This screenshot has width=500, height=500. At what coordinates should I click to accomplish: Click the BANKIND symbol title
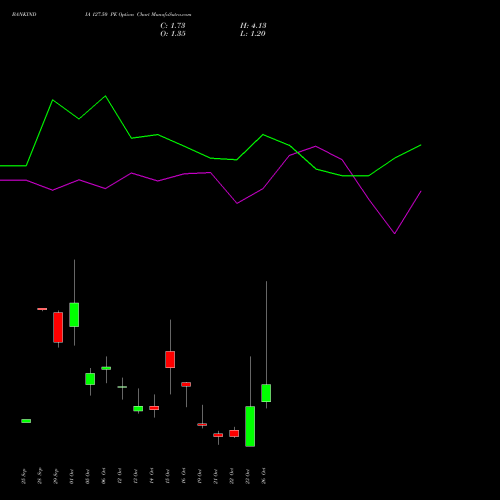24,15
